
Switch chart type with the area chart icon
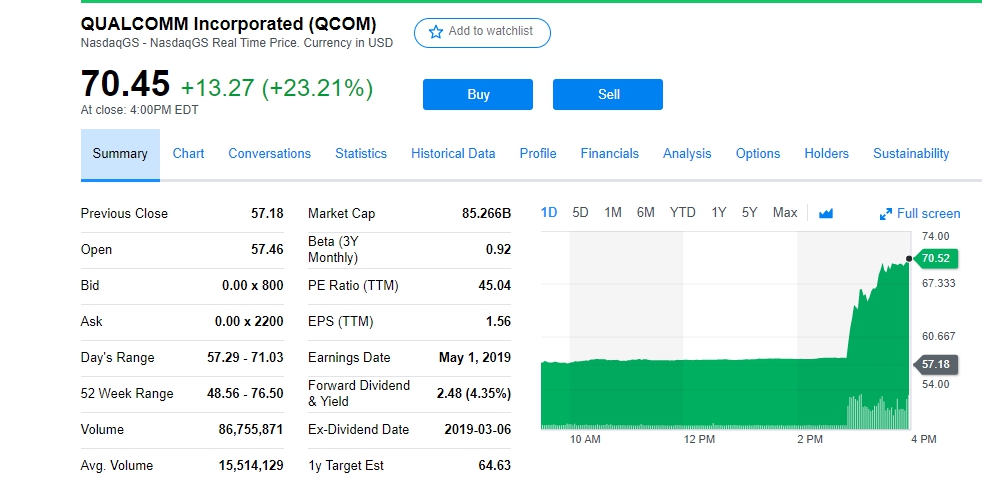pos(825,214)
